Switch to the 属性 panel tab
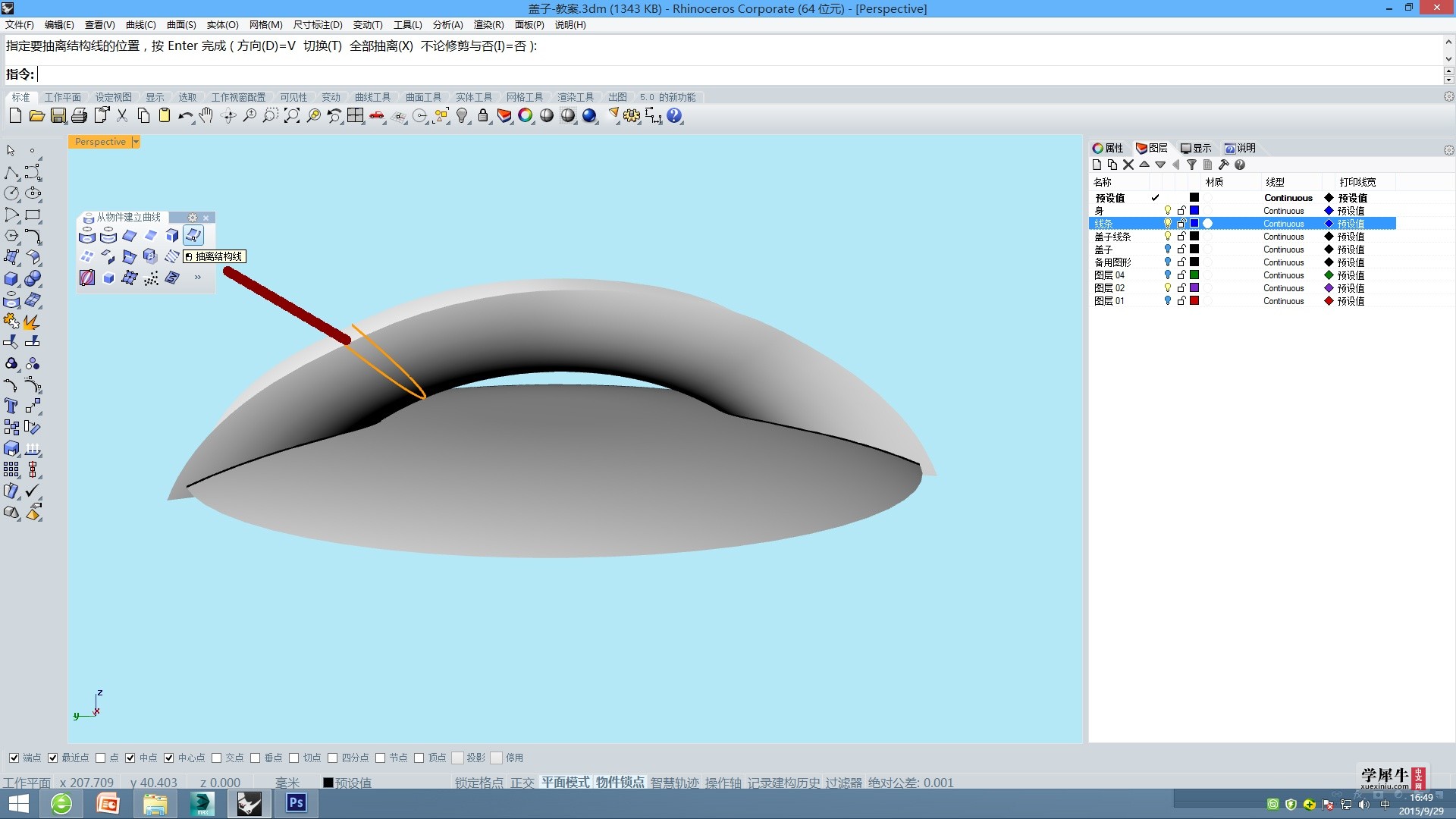 click(1108, 148)
